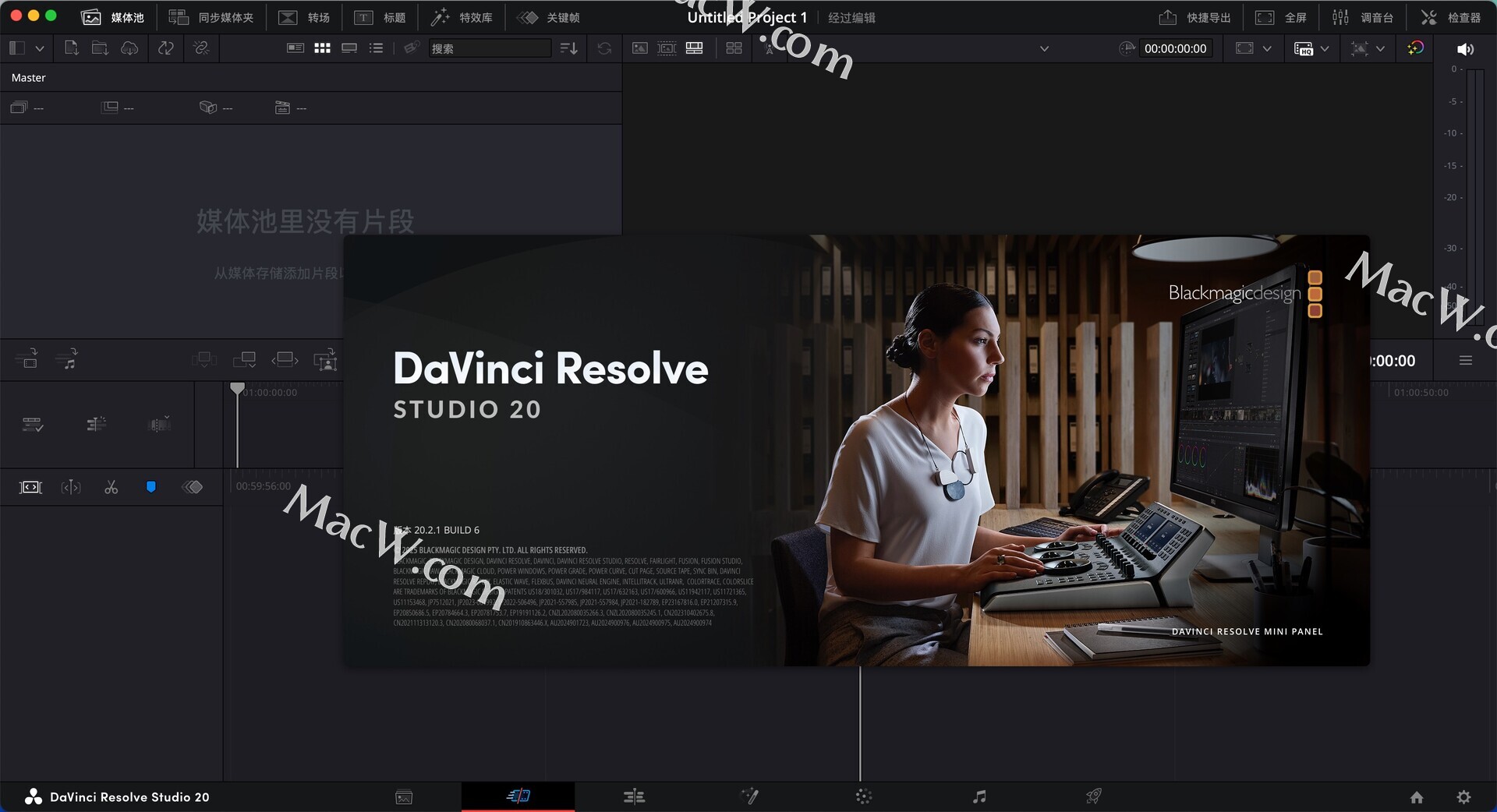Viewport: 1497px width, 812px height.
Task: Expand the panel layout dropdown arrow
Action: 40,48
